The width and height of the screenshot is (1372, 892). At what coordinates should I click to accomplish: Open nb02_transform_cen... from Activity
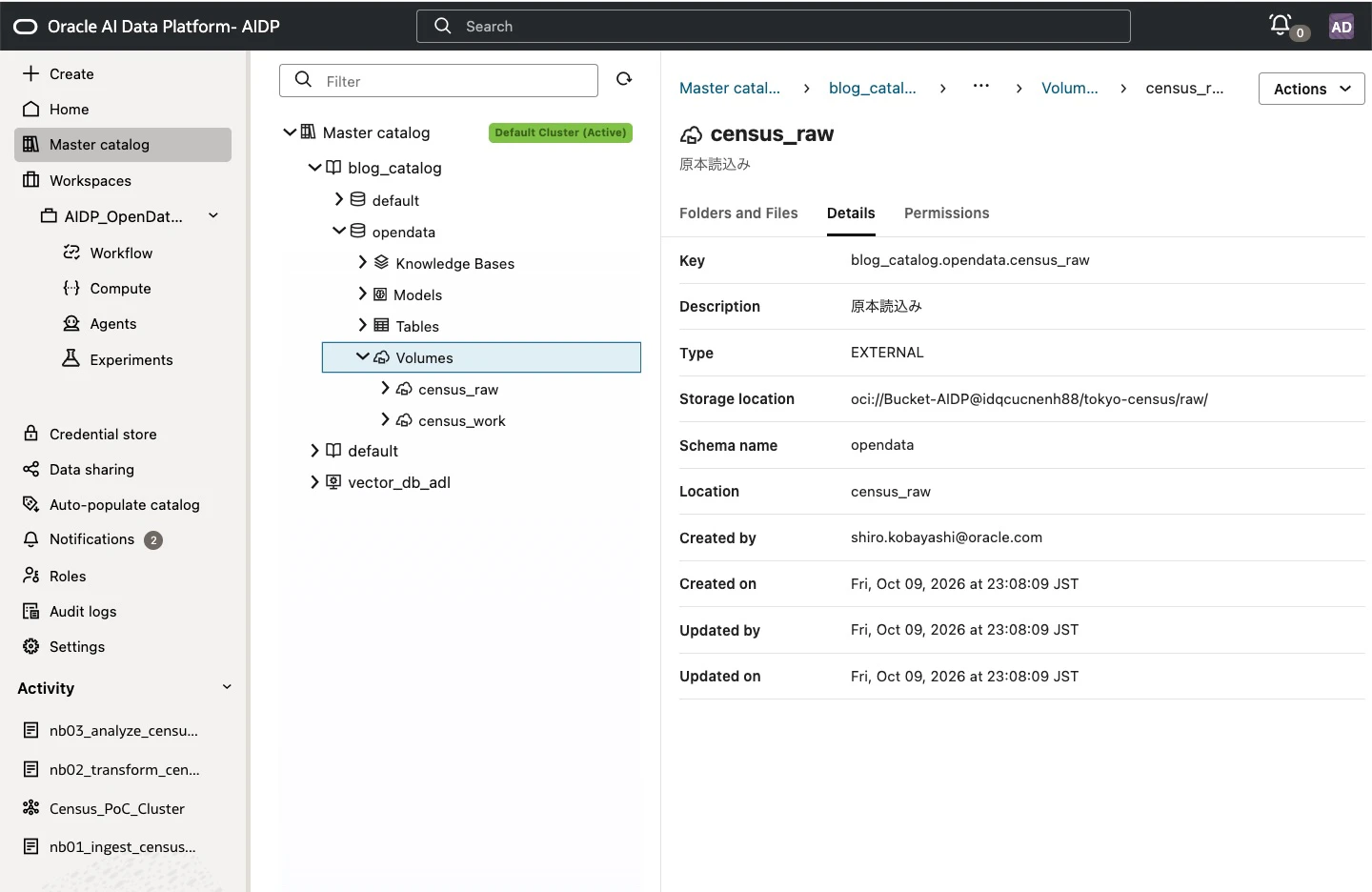pyautogui.click(x=123, y=770)
